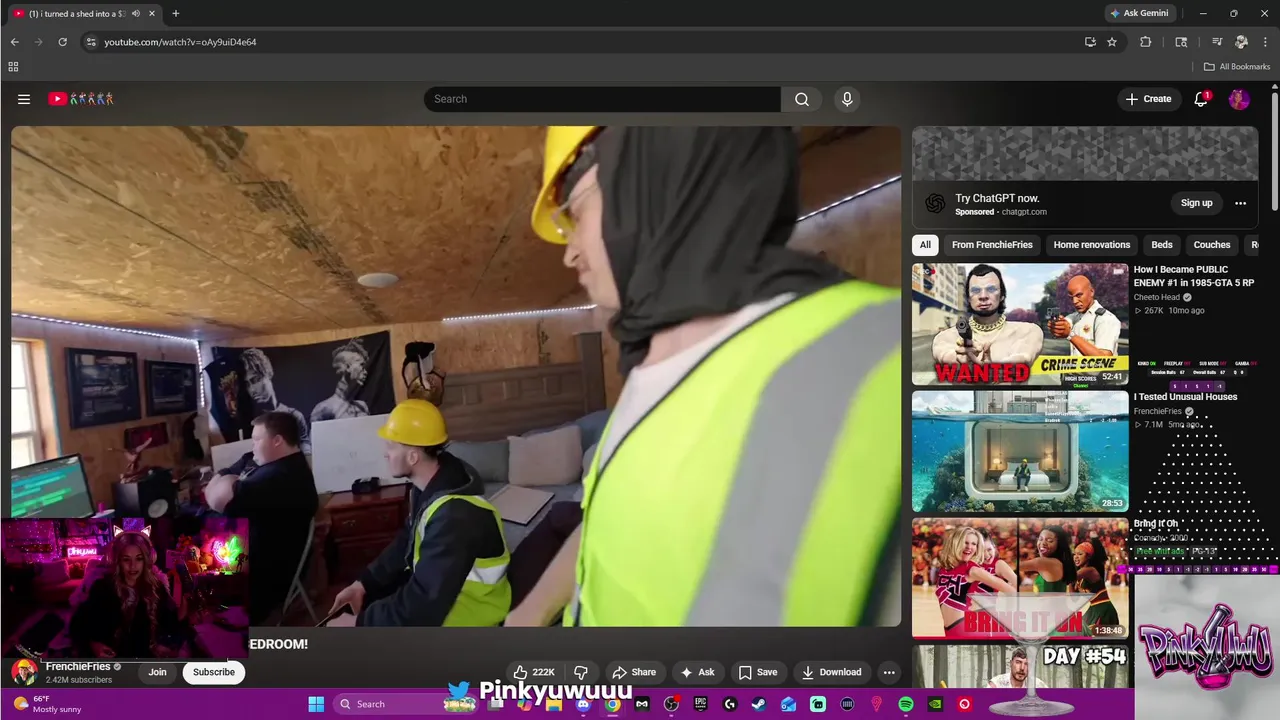Screen dimensions: 1280x720
Task: Bookmark this page with star icon
Action: coord(1112,42)
